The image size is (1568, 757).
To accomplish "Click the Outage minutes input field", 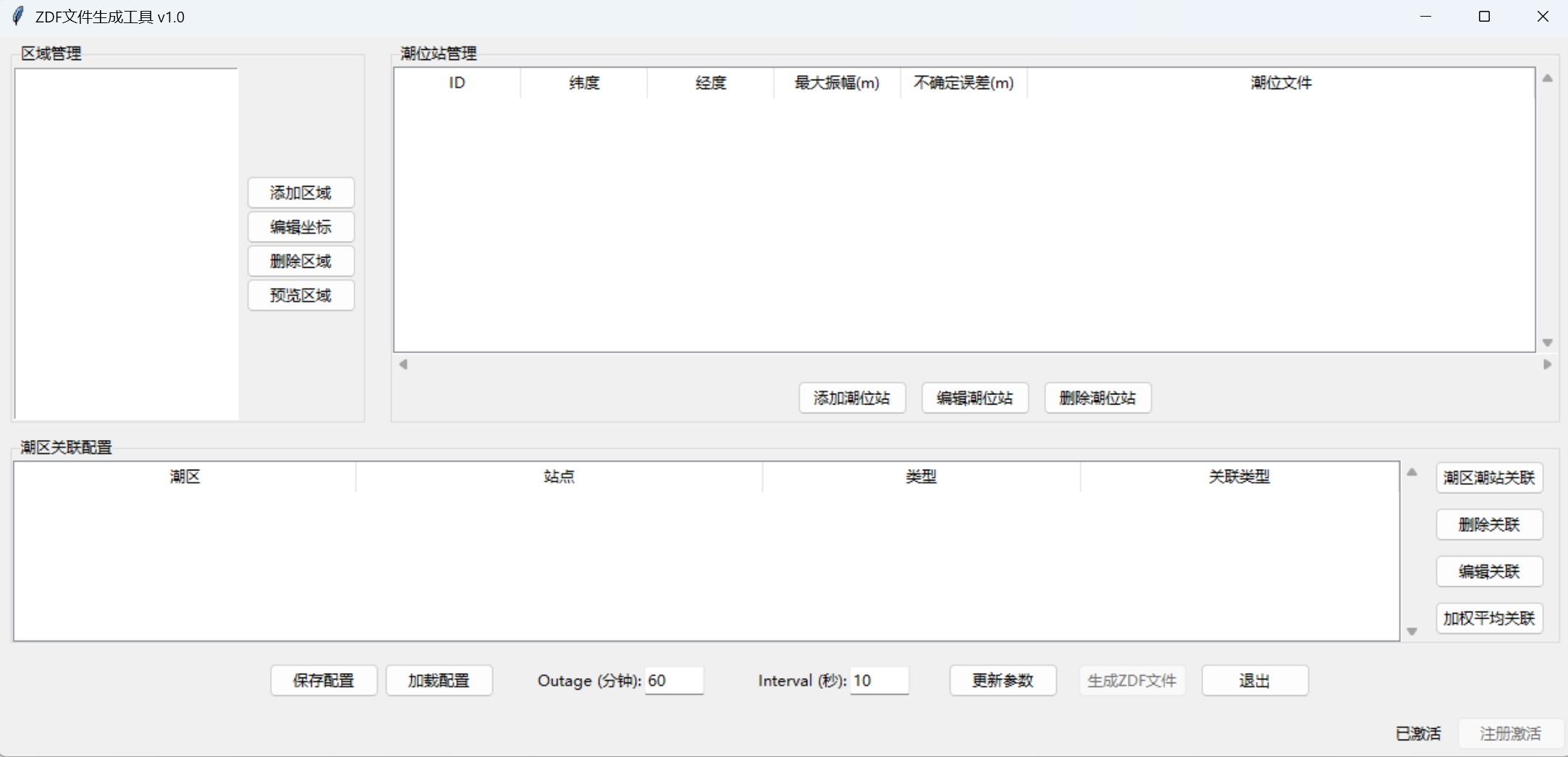I will coord(673,680).
